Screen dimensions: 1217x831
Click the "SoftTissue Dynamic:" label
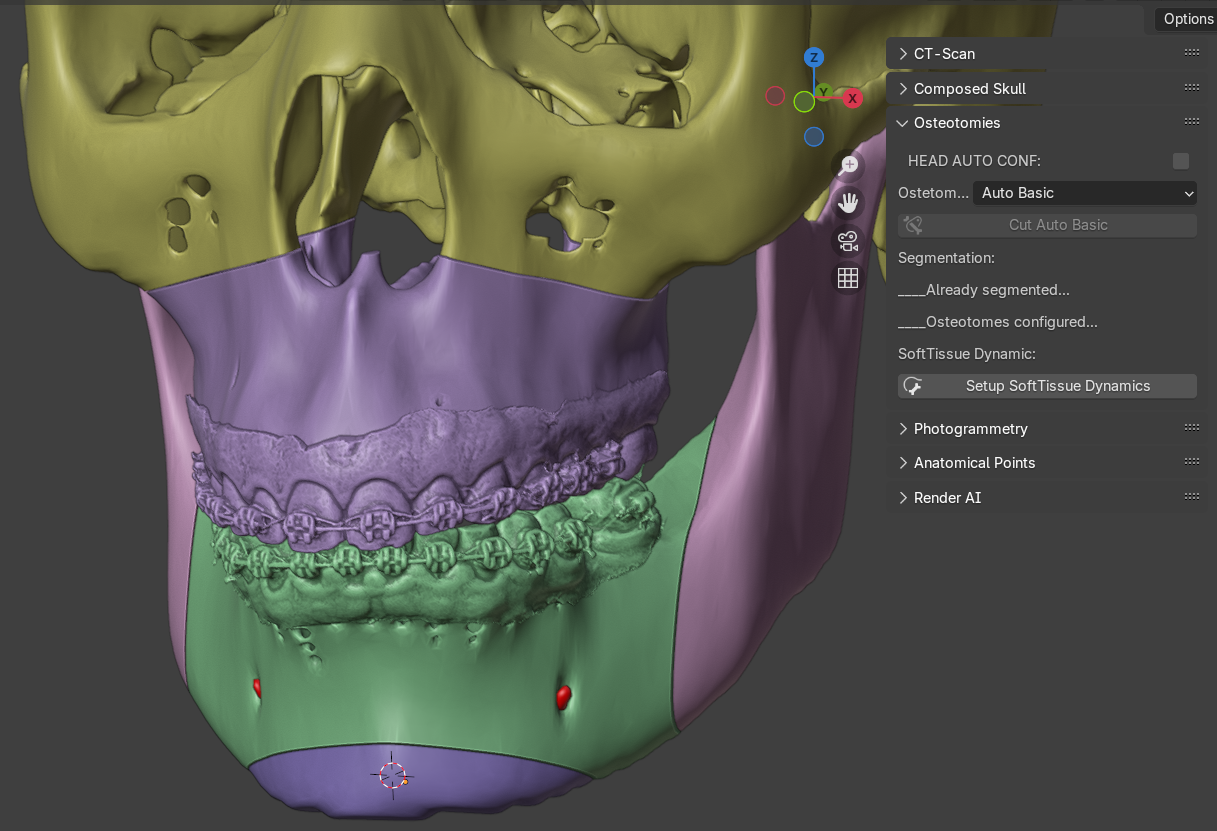(966, 354)
